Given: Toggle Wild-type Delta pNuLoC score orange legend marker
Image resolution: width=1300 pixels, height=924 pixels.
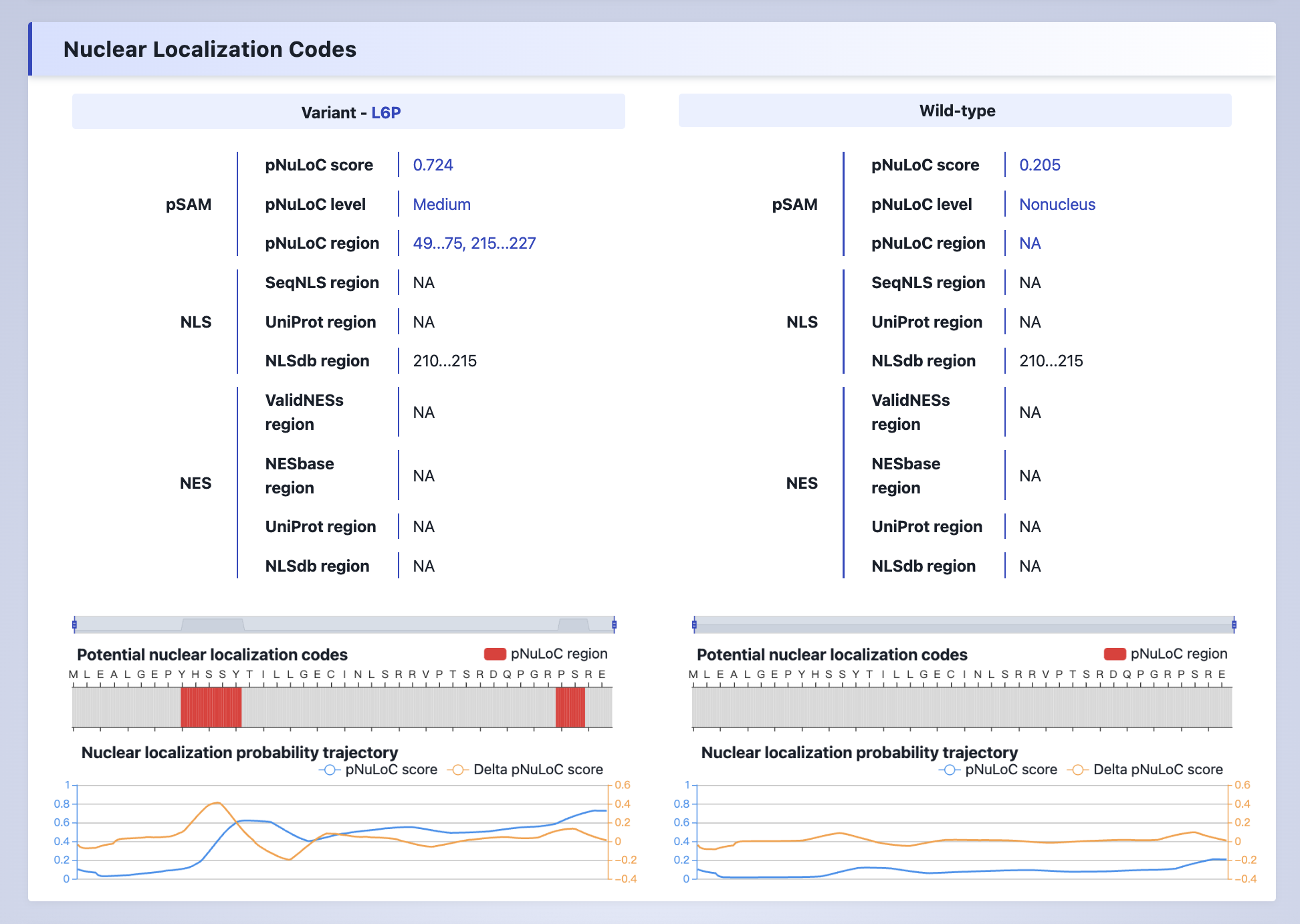Looking at the screenshot, I should [1077, 770].
